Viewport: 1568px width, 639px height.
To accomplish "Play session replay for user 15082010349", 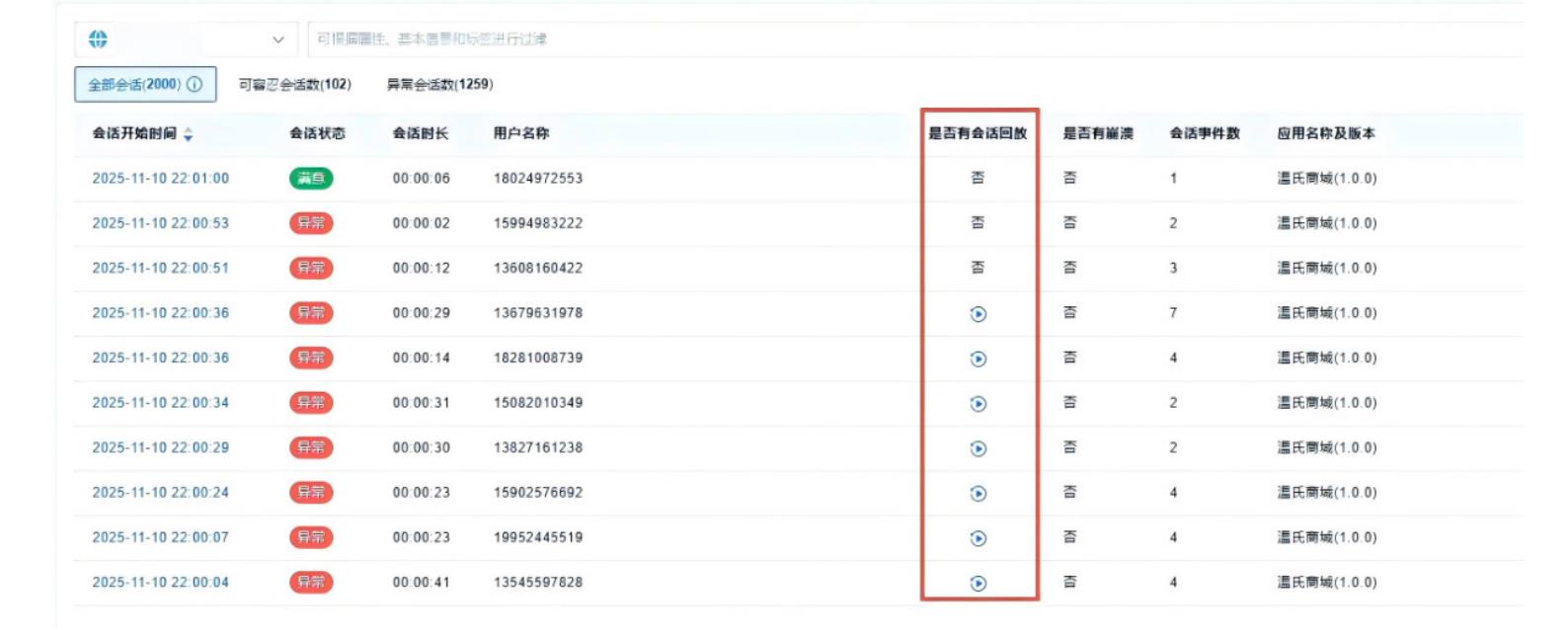I will (978, 404).
